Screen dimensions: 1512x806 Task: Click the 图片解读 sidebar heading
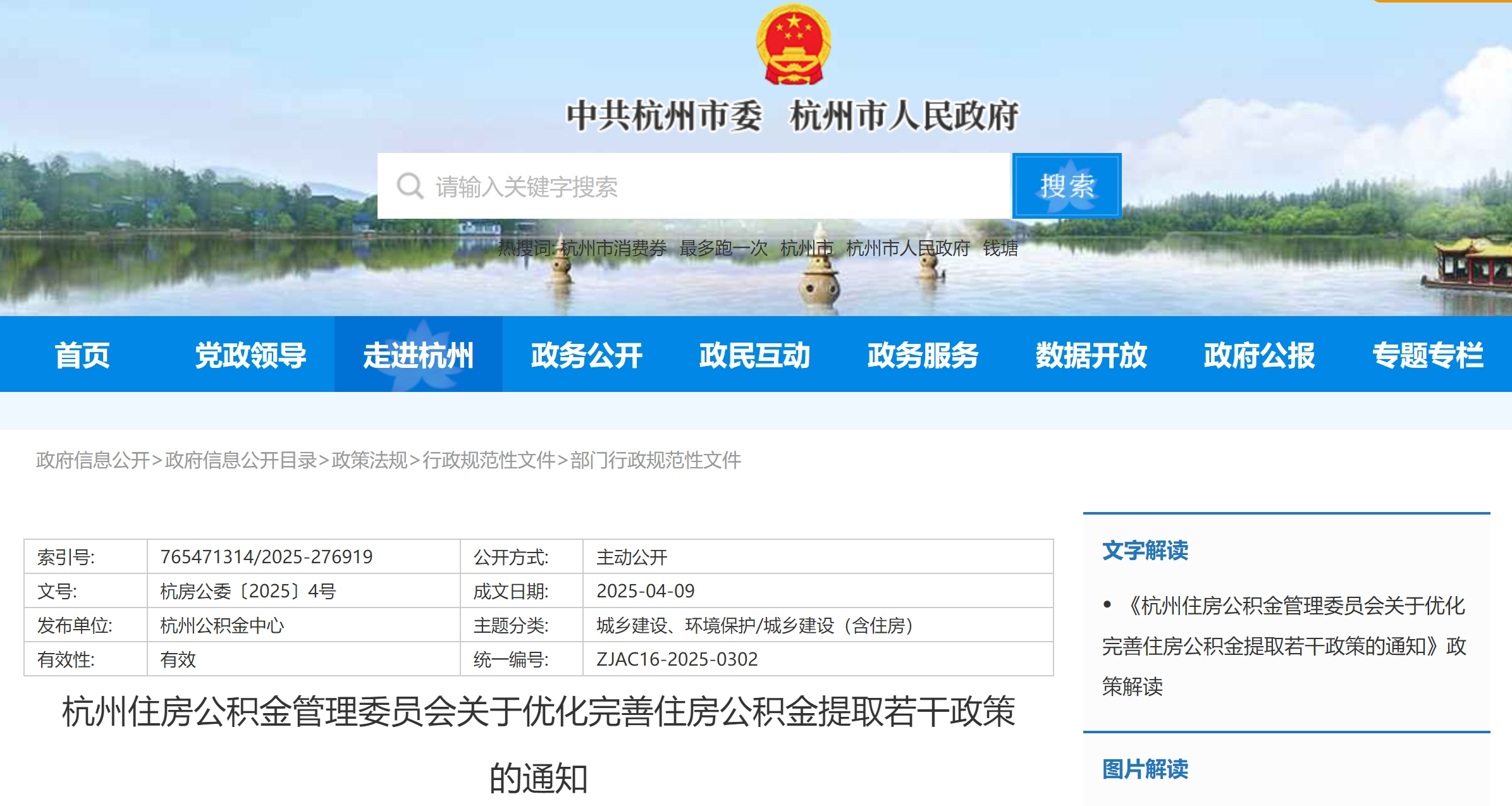pos(1145,769)
